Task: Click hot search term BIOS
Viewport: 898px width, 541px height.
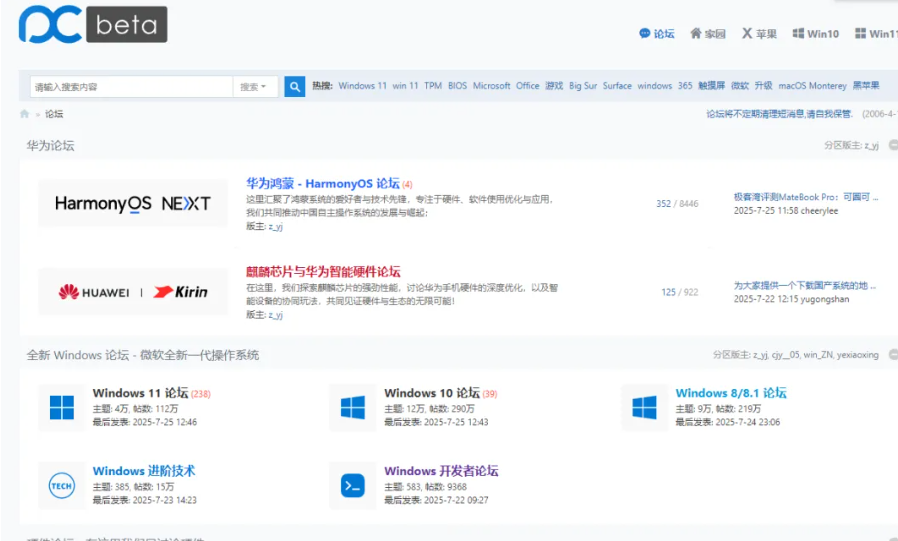Action: point(457,86)
